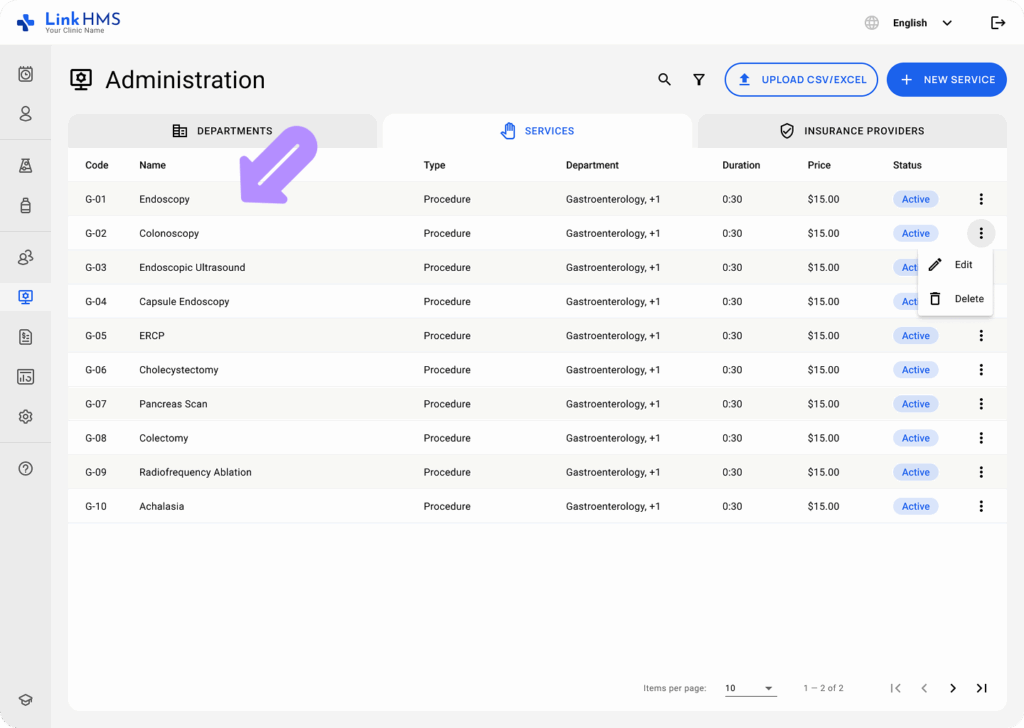Open the filter icon near search

click(x=698, y=79)
